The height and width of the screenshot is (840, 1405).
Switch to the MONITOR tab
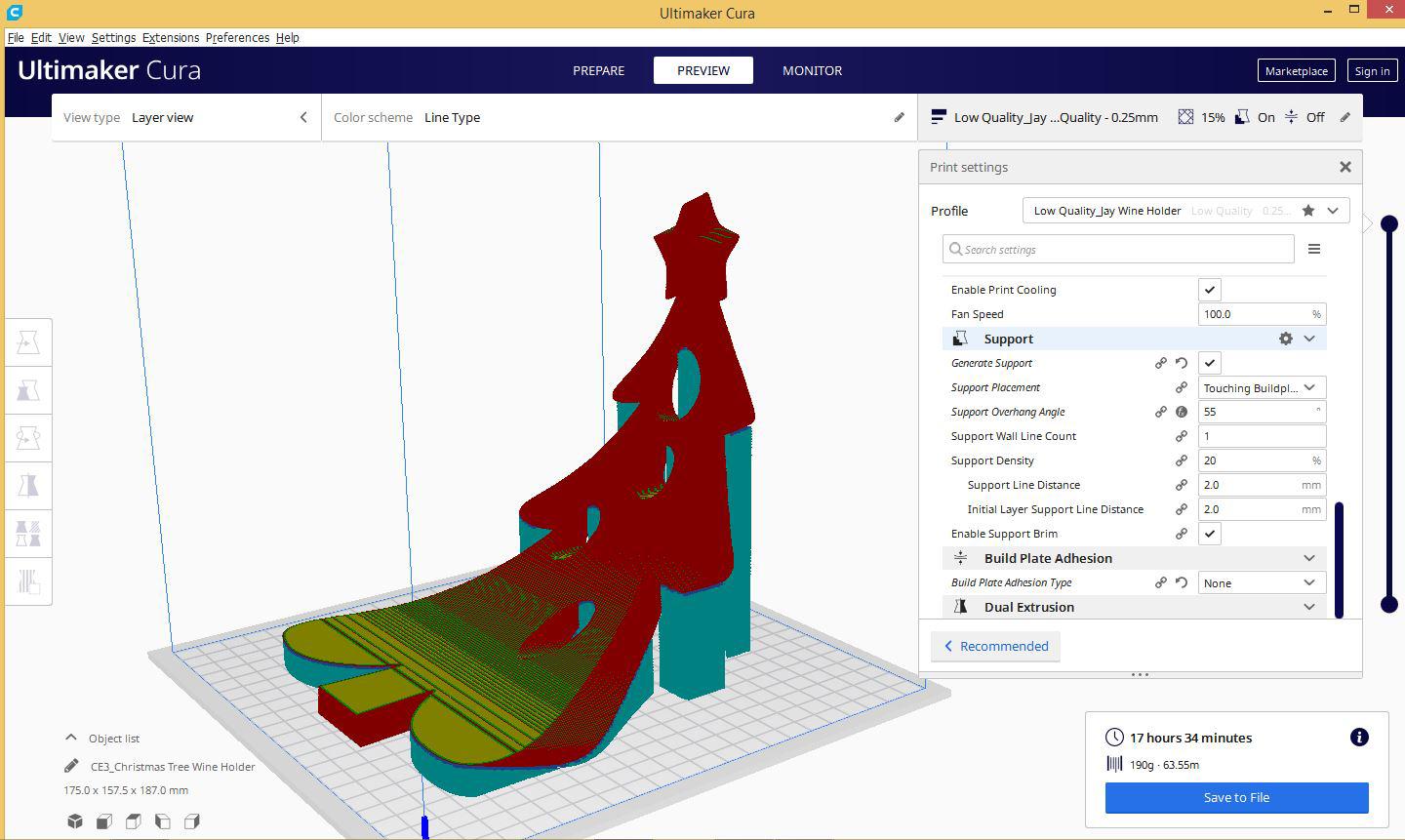point(812,70)
